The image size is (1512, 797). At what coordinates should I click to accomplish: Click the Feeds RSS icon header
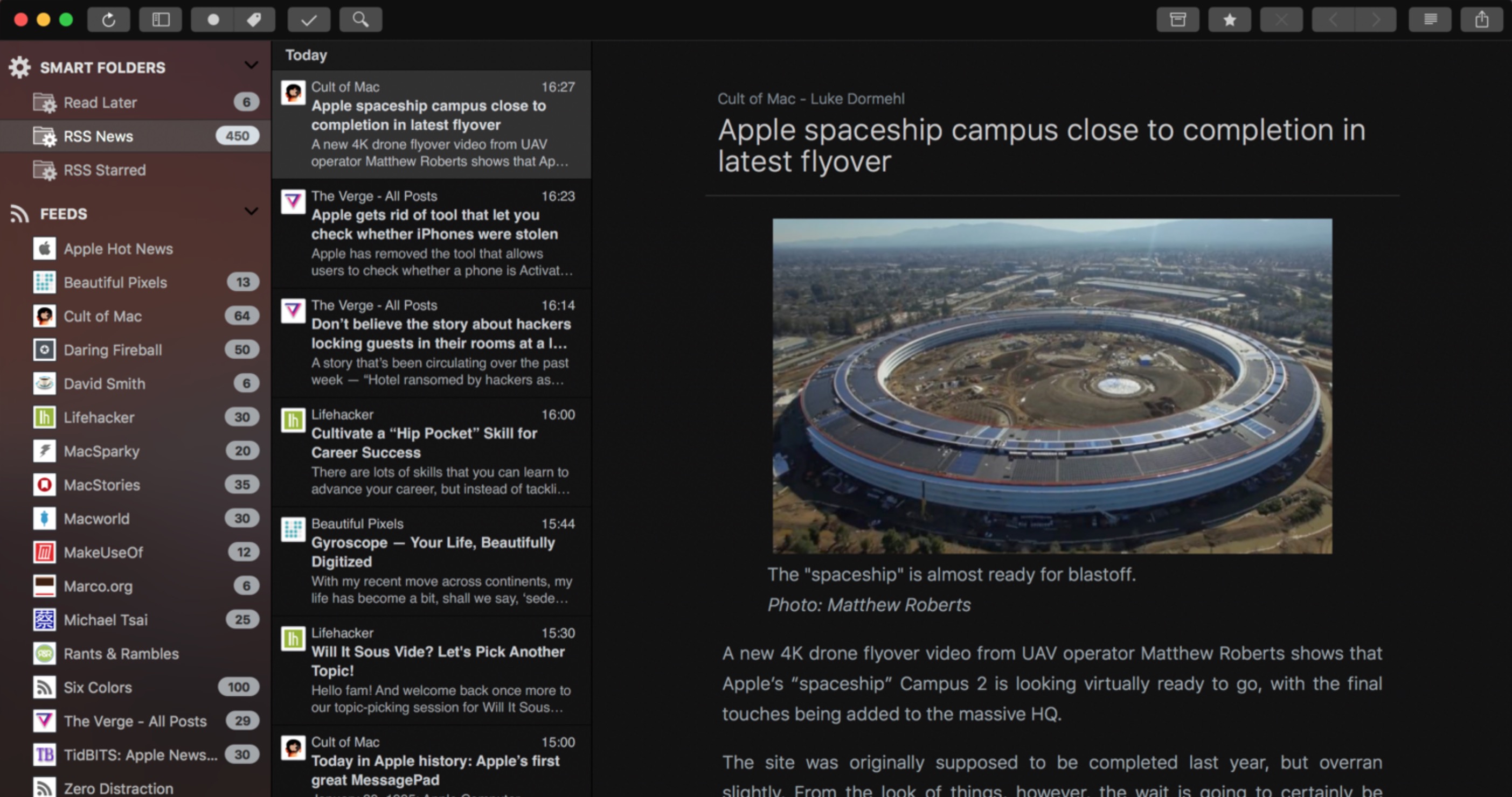[x=19, y=213]
